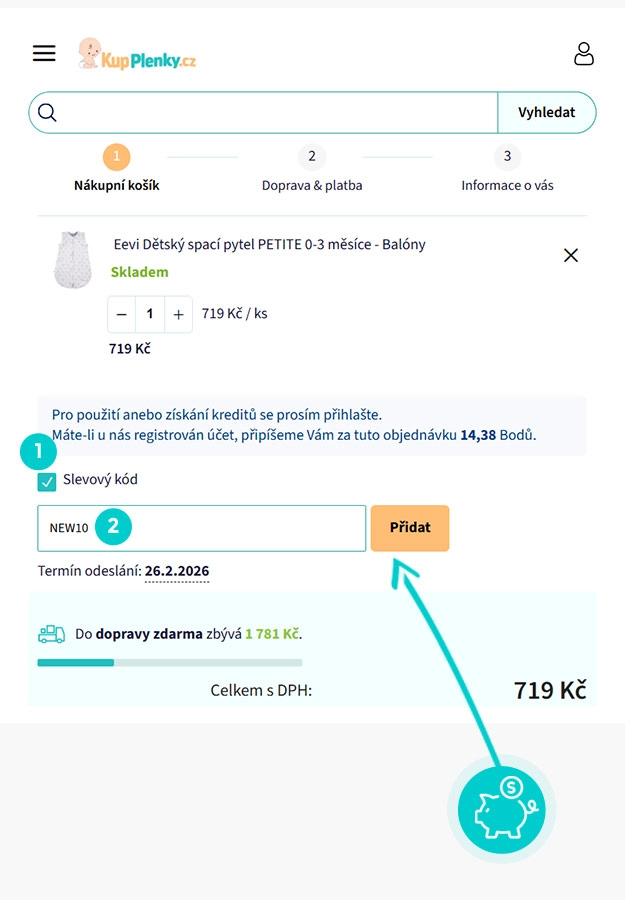The image size is (625, 900).
Task: Click the přihlašte login link
Action: pyautogui.click(x=355, y=413)
